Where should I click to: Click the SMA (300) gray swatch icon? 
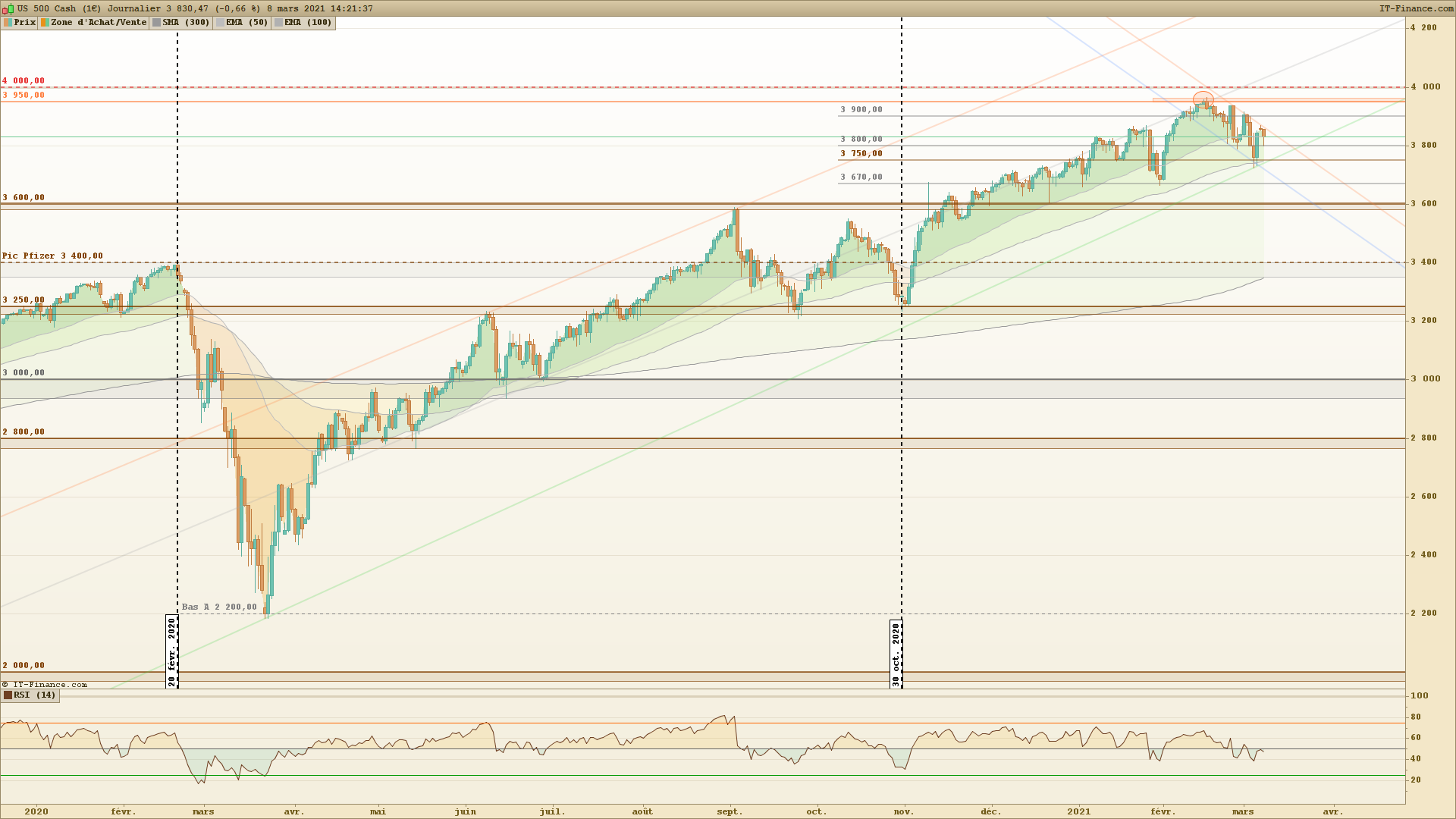point(156,23)
